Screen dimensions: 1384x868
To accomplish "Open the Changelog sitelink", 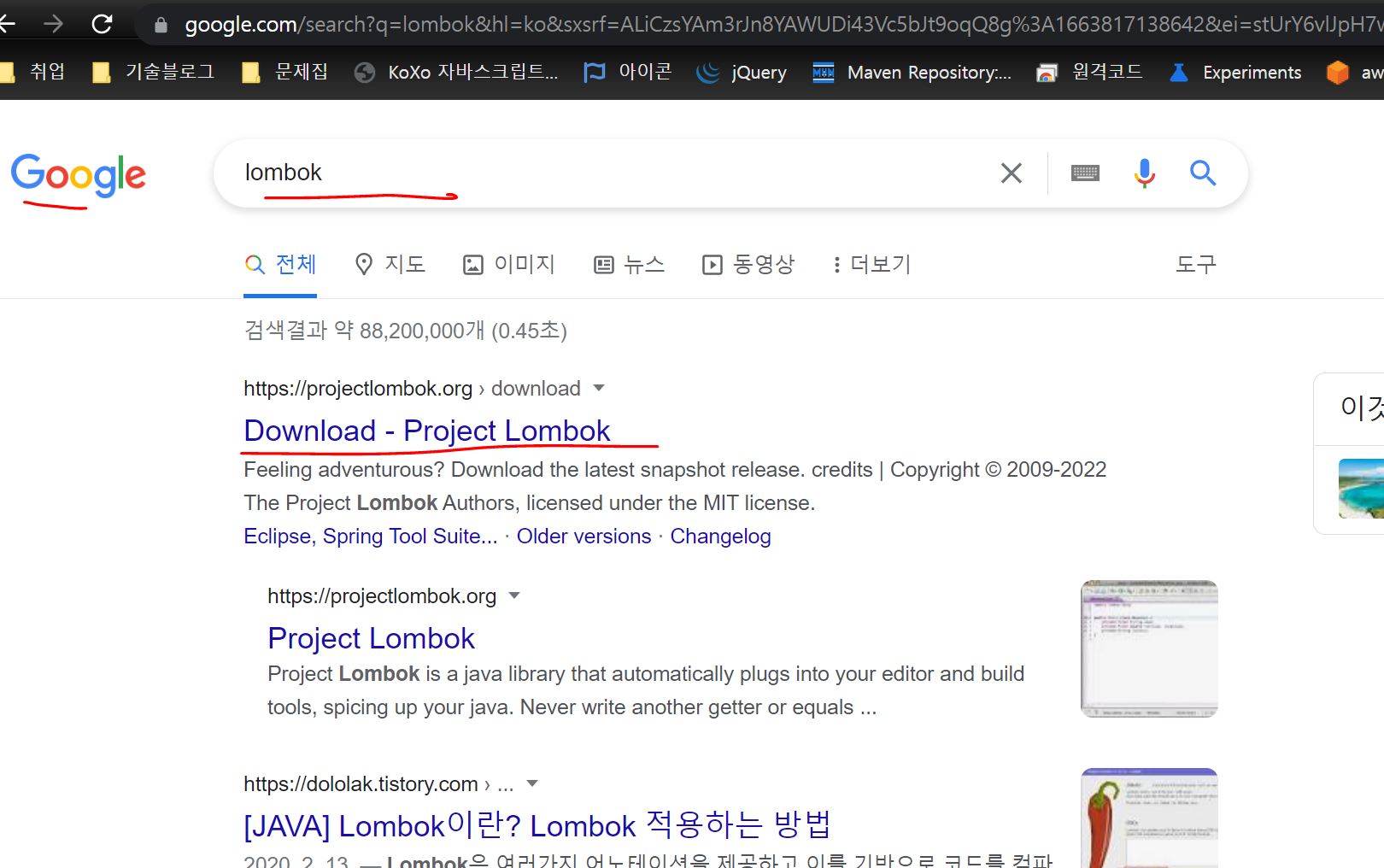I will pyautogui.click(x=720, y=537).
